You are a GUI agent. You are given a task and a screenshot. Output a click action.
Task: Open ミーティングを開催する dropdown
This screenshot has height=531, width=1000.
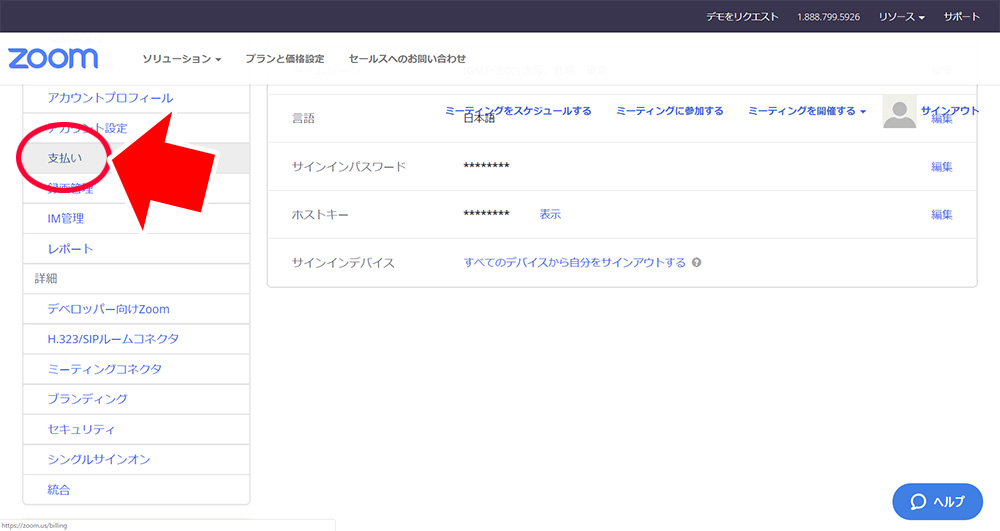806,111
